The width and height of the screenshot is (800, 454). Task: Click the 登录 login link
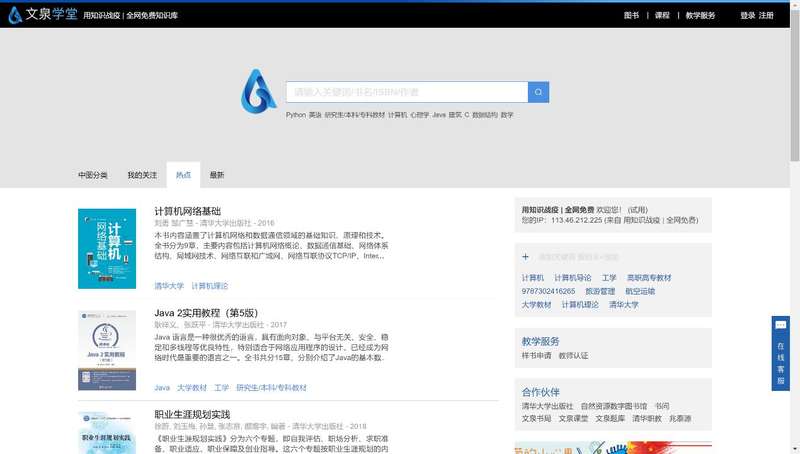coord(747,16)
